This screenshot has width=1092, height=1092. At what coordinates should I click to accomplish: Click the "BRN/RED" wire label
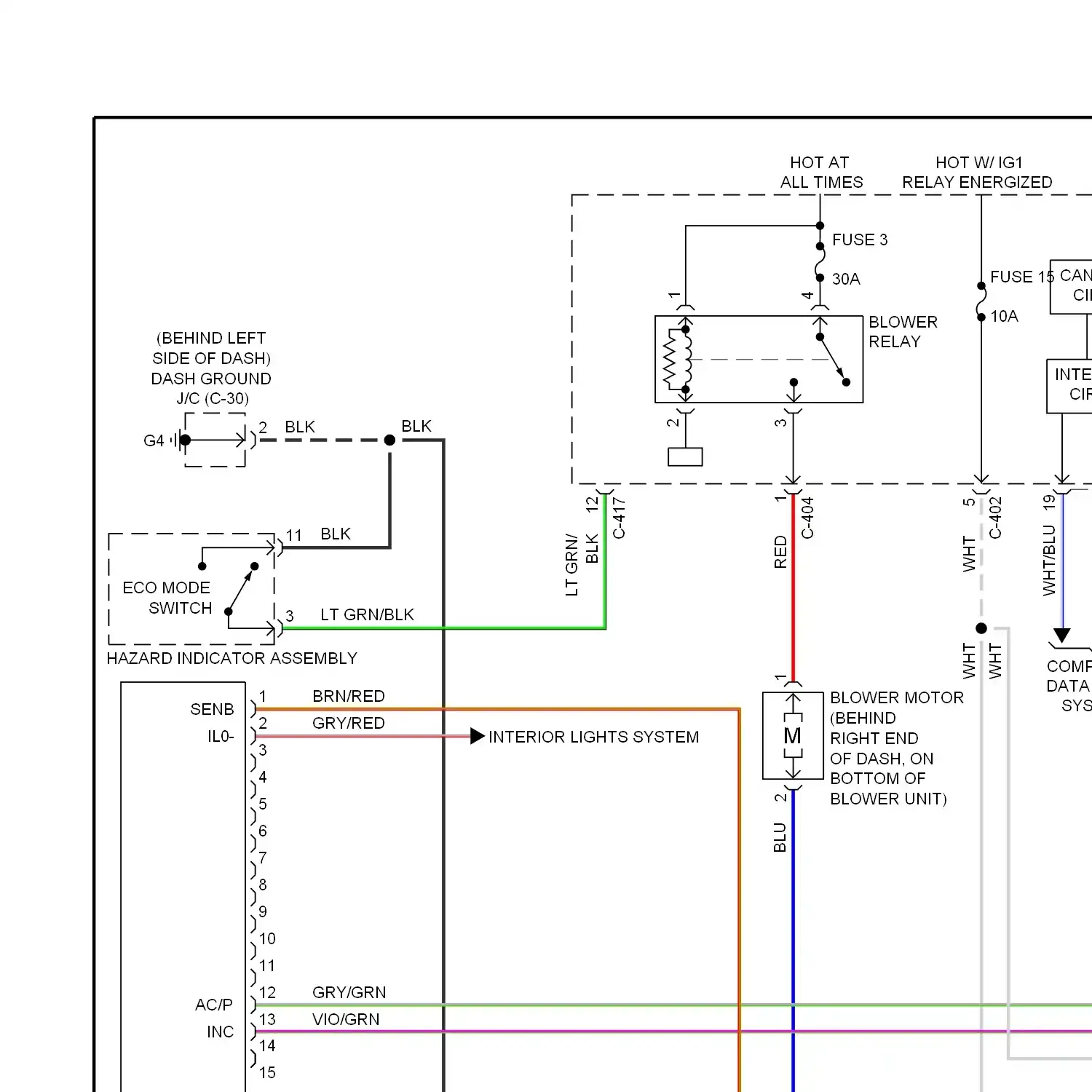pyautogui.click(x=349, y=696)
